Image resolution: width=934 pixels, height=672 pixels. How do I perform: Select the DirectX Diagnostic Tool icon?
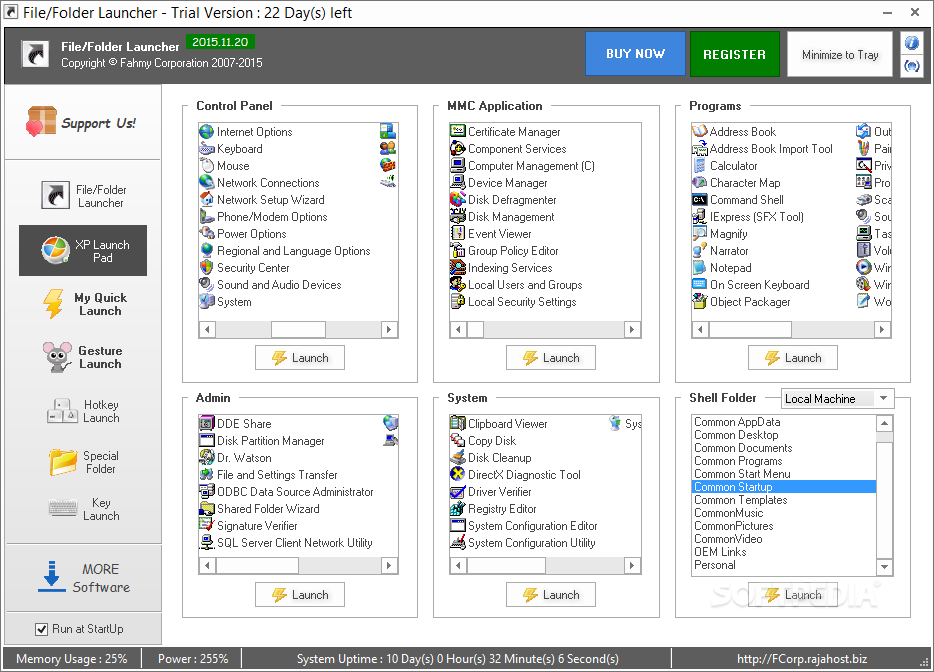pyautogui.click(x=457, y=474)
